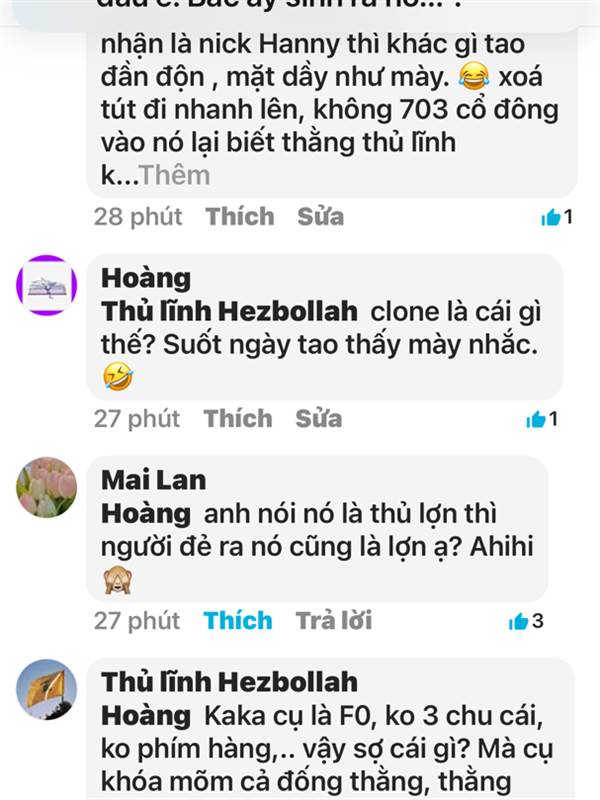Click Sửa under the 28 phút comment
Viewport: 600px width, 800px height.
[320, 216]
